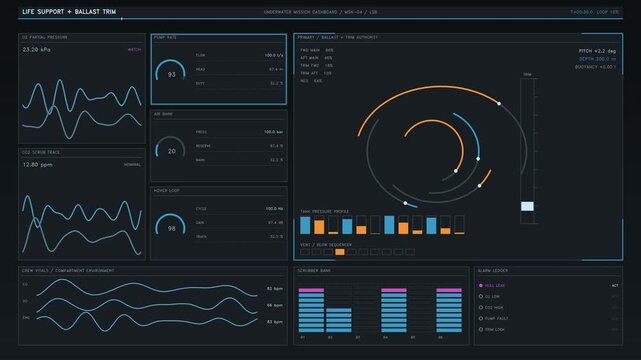Toggle the last vent/blow sequencer step box

410,252
